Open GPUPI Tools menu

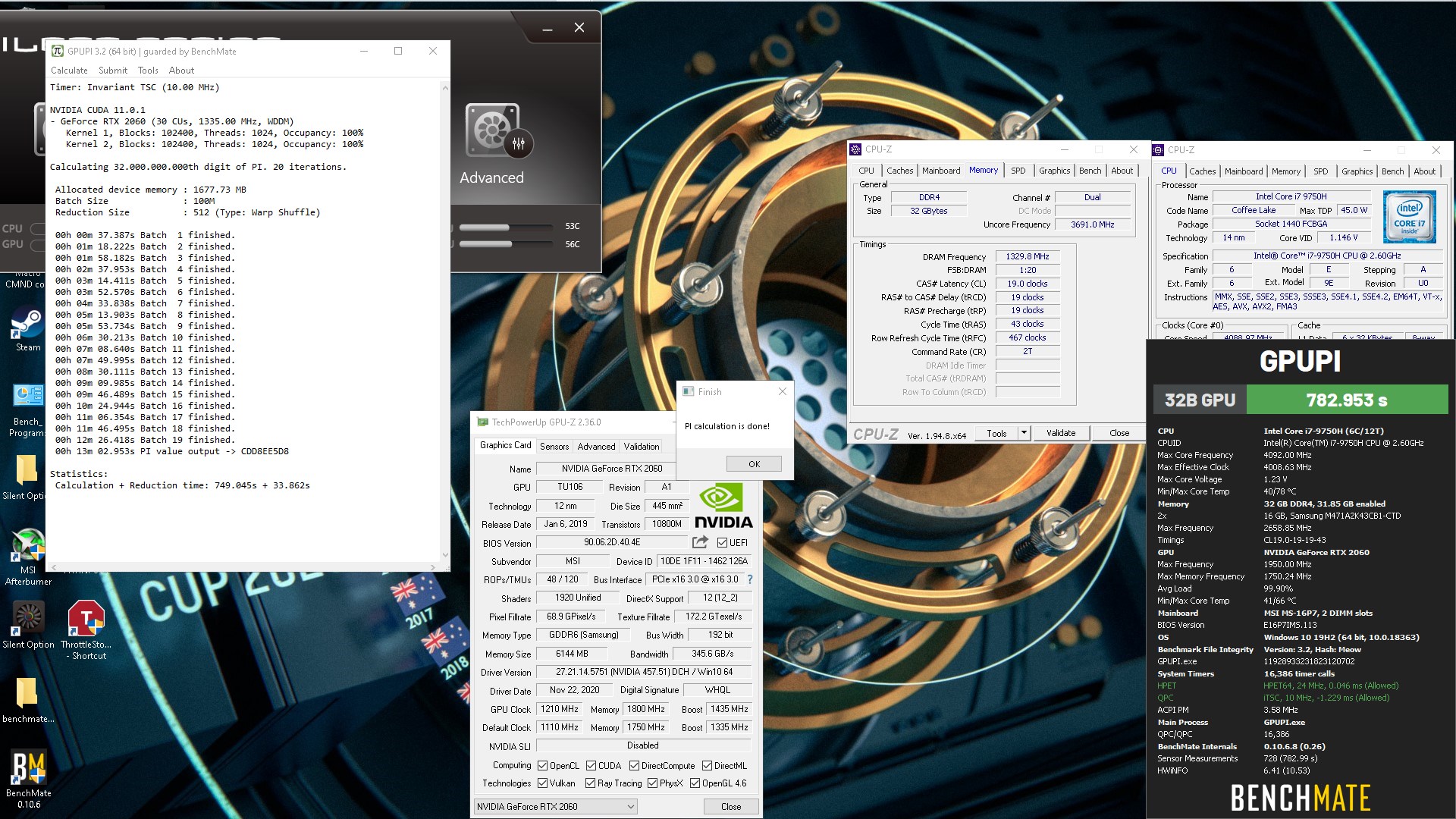(148, 71)
